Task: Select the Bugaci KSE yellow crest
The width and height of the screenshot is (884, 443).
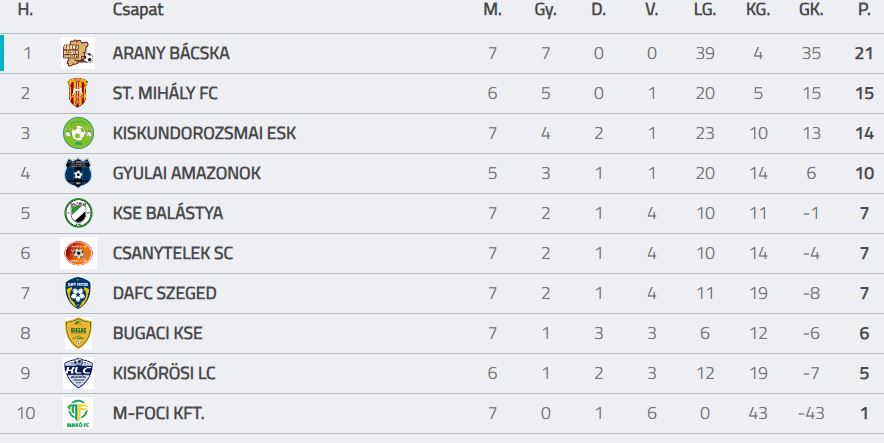Action: 78,333
